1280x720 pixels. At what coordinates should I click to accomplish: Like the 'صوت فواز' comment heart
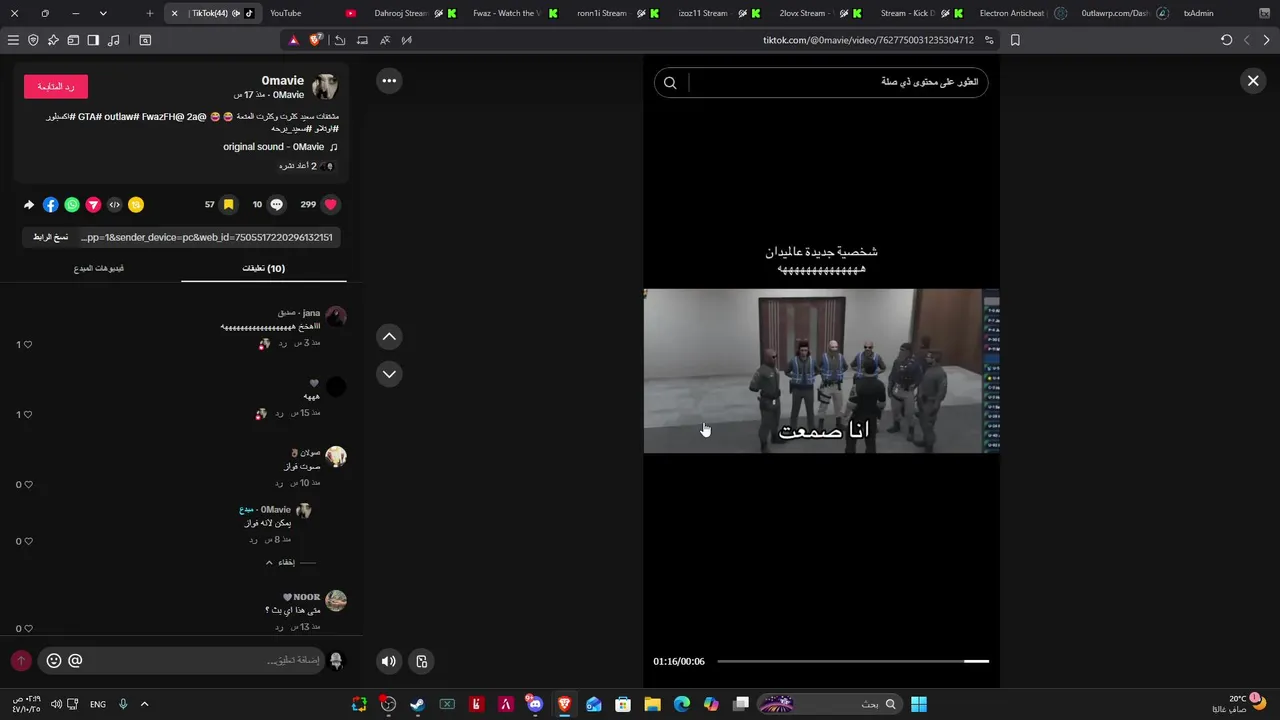pyautogui.click(x=27, y=484)
